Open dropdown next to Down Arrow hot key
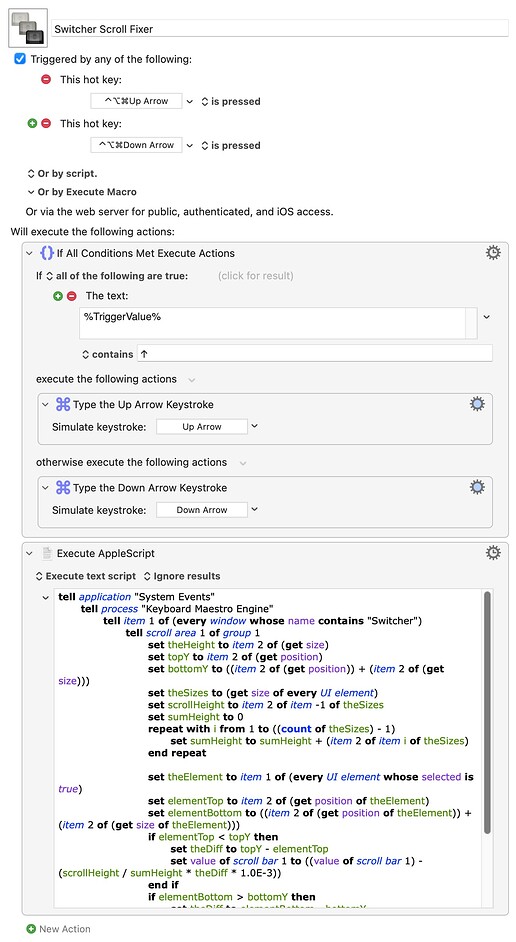 [x=190, y=145]
